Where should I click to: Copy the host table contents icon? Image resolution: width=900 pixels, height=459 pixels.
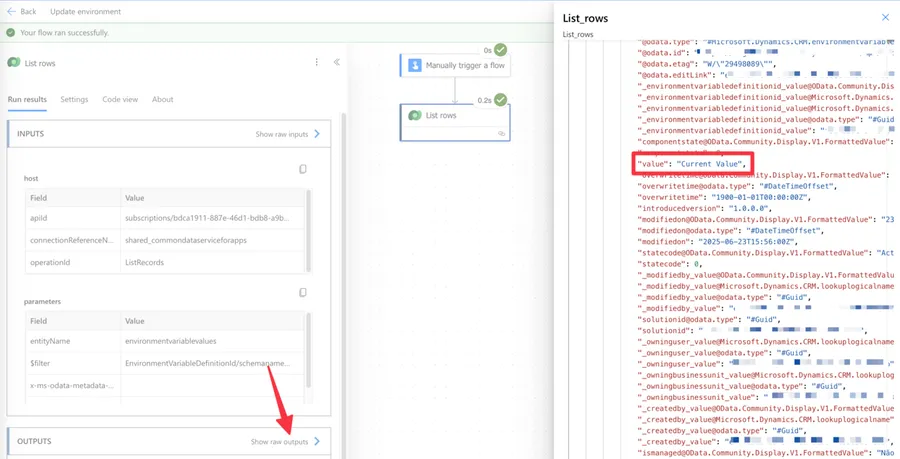pos(303,169)
